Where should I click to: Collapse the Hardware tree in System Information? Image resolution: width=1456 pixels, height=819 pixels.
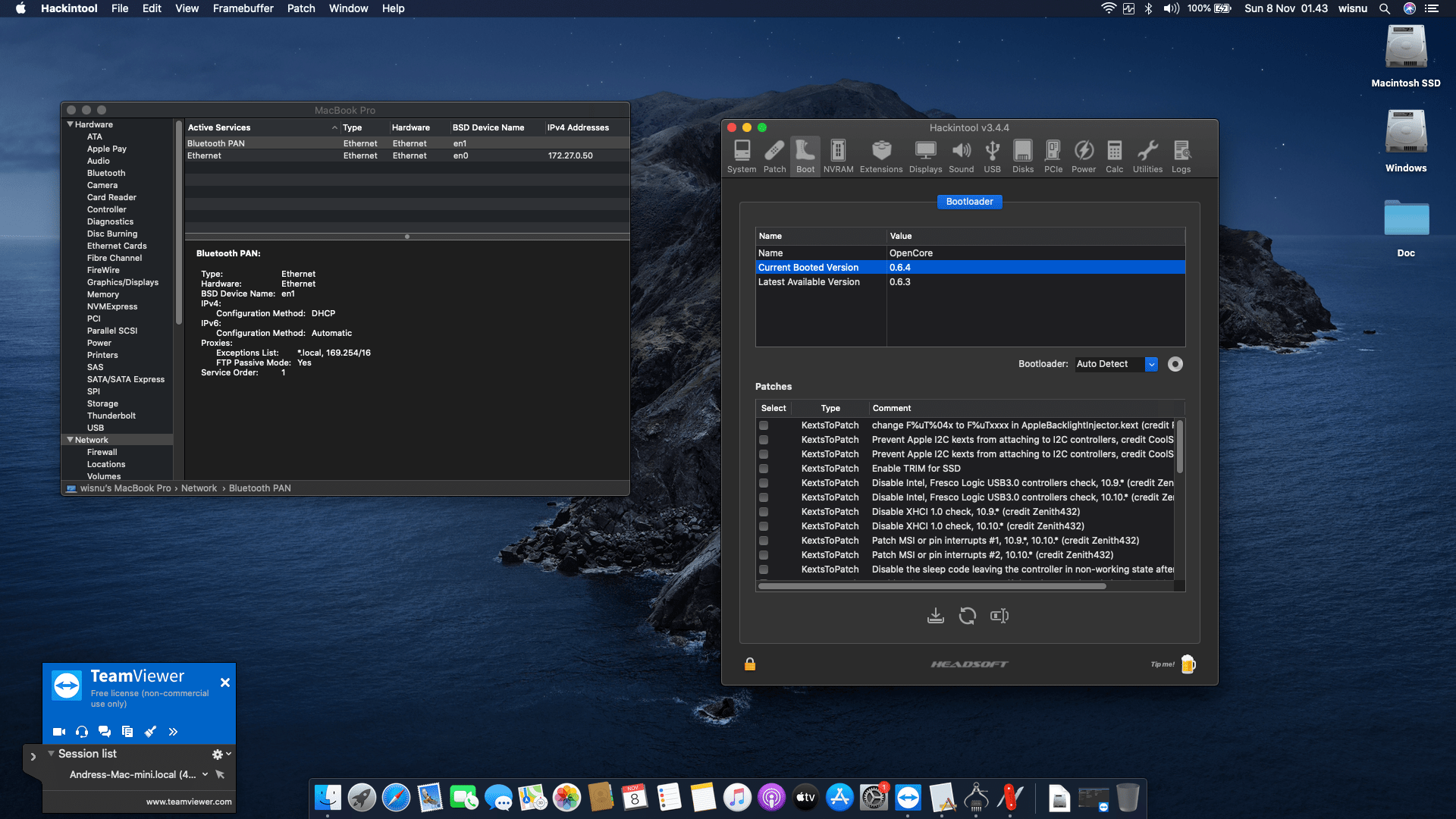tap(70, 124)
